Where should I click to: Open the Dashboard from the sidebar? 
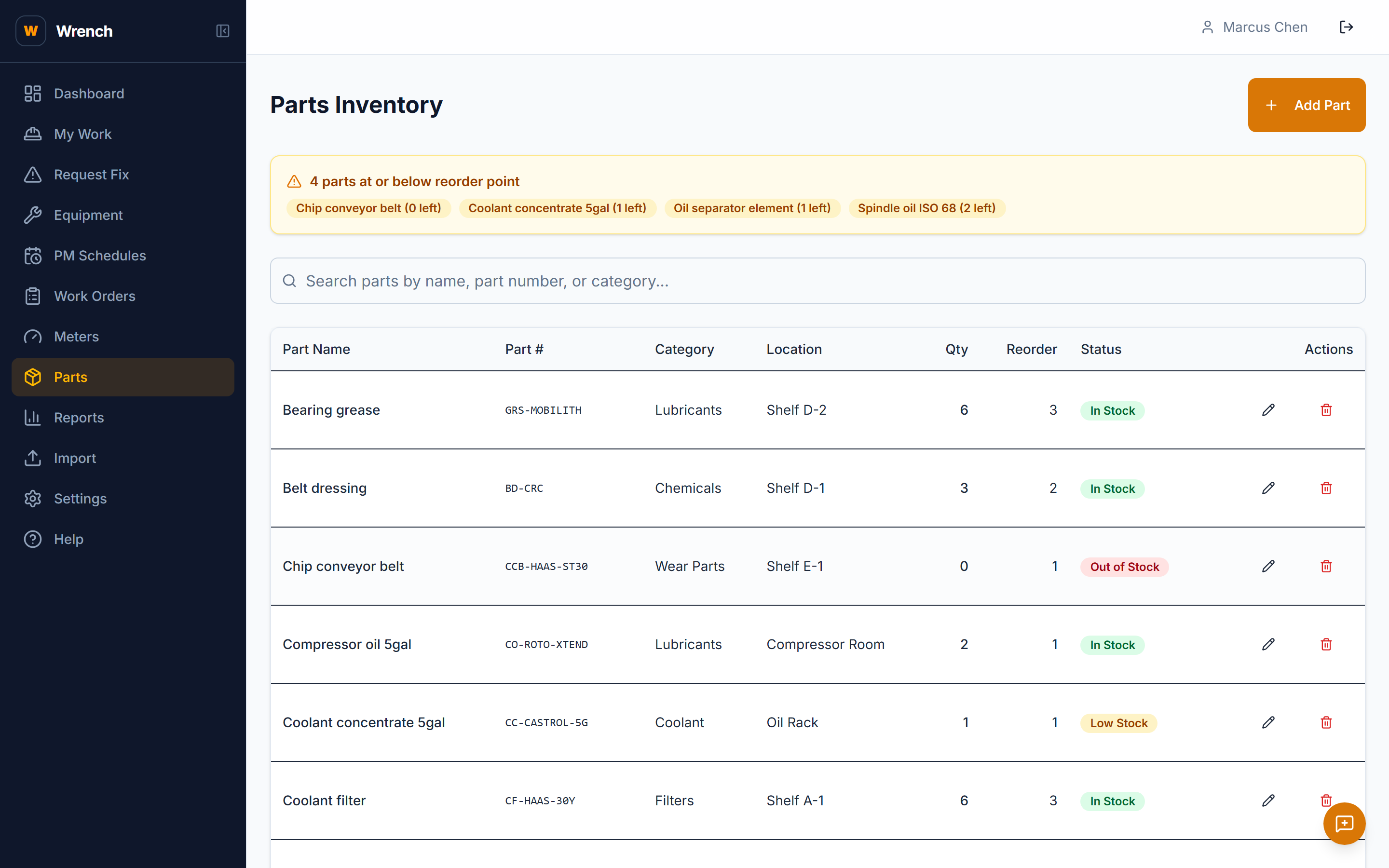tap(89, 93)
